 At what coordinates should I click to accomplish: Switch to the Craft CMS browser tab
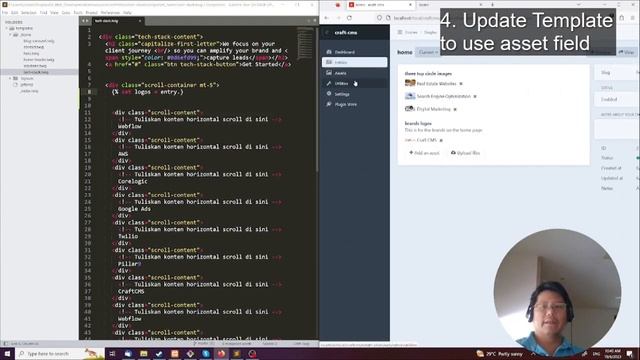click(380, 4)
